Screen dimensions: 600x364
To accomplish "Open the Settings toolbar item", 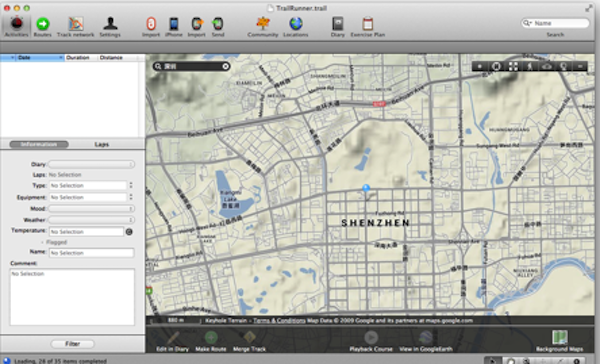I will 110,27.
